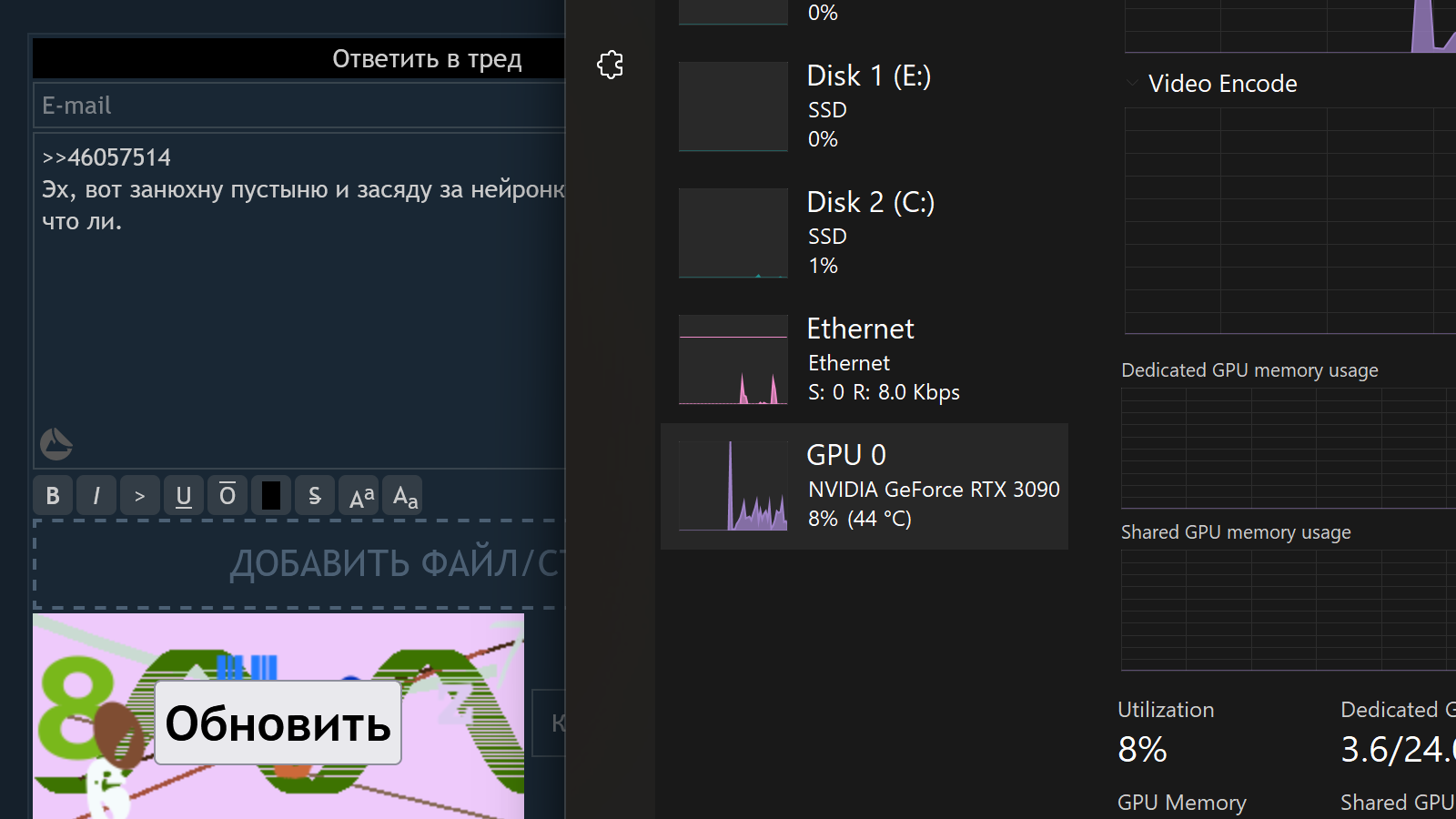This screenshot has width=1456, height=819.
Task: Click the 3.6/24 dedicated memory value
Action: (1398, 750)
